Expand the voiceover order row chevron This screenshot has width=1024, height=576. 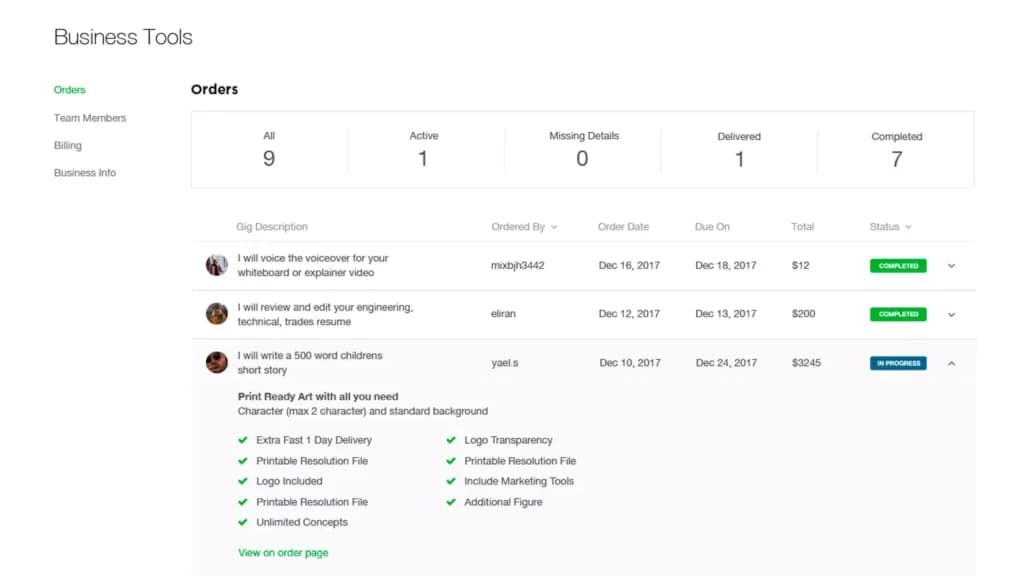[952, 266]
